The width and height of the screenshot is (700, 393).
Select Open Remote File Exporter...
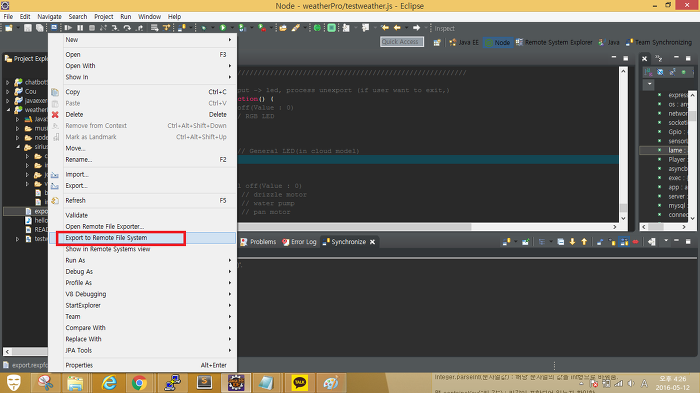pos(143,226)
